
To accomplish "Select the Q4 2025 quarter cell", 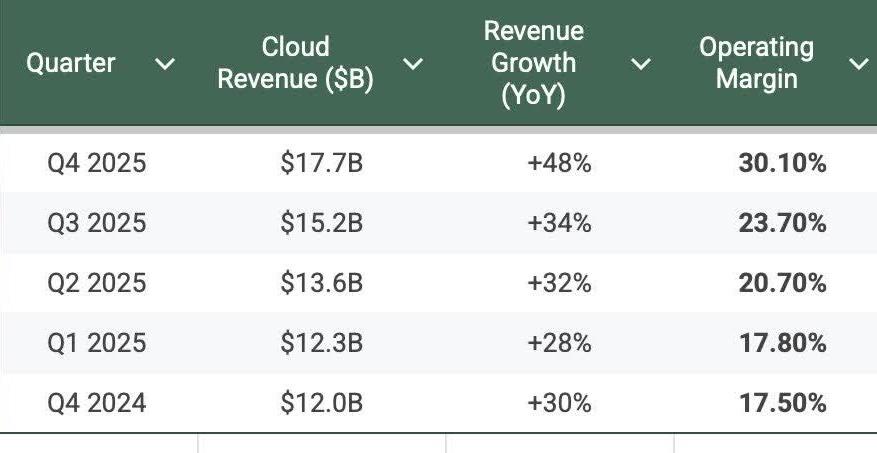I will point(97,163).
